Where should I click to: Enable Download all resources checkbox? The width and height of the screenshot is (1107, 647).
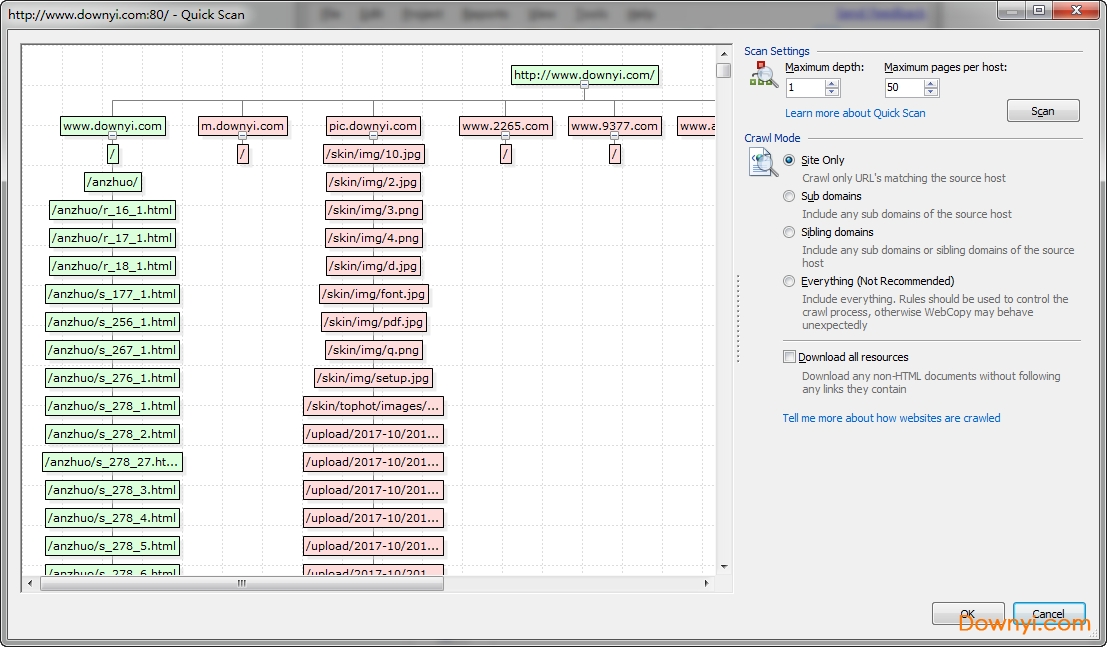pos(790,357)
